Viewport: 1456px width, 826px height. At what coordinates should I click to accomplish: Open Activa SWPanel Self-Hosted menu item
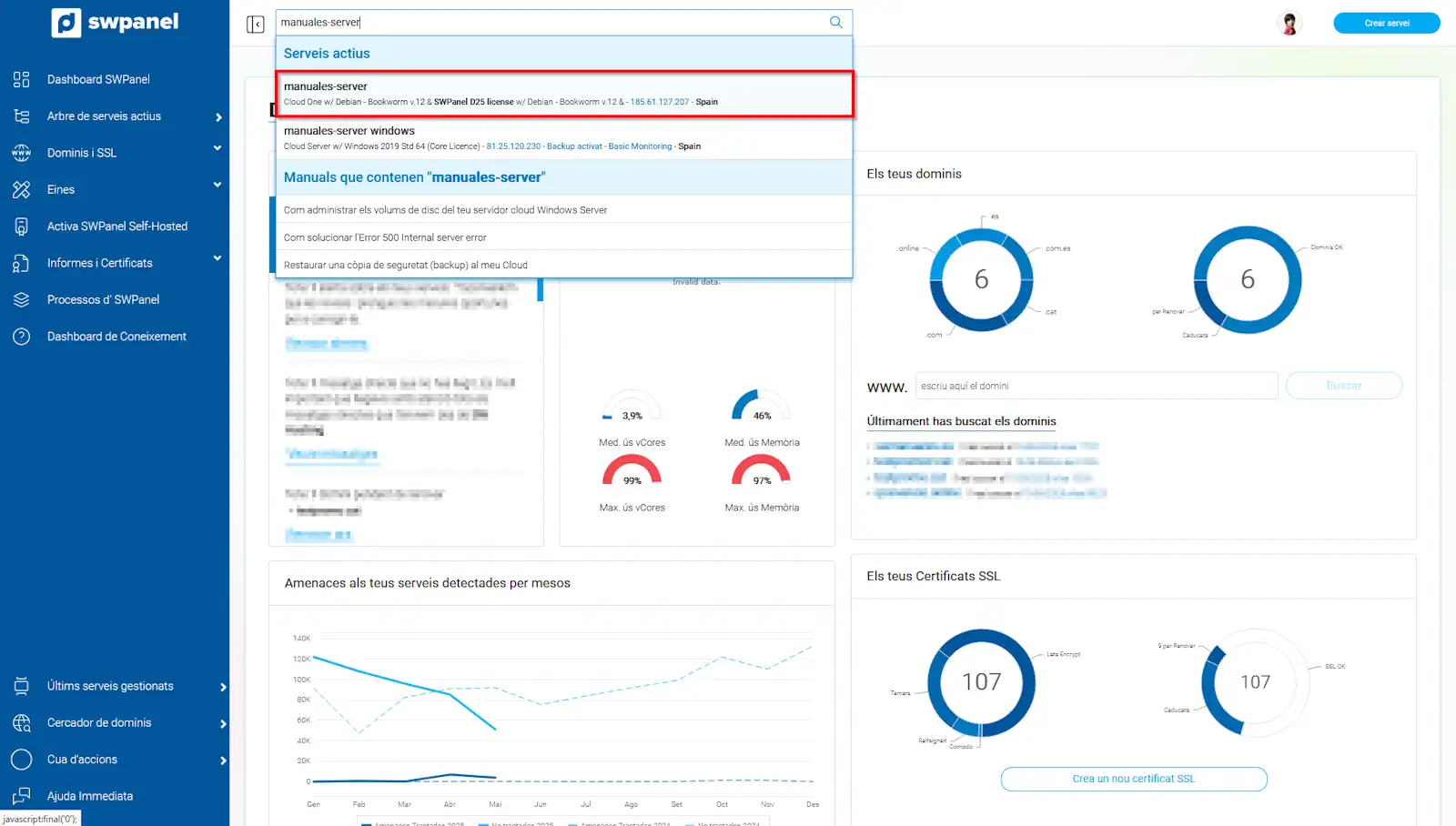117,227
